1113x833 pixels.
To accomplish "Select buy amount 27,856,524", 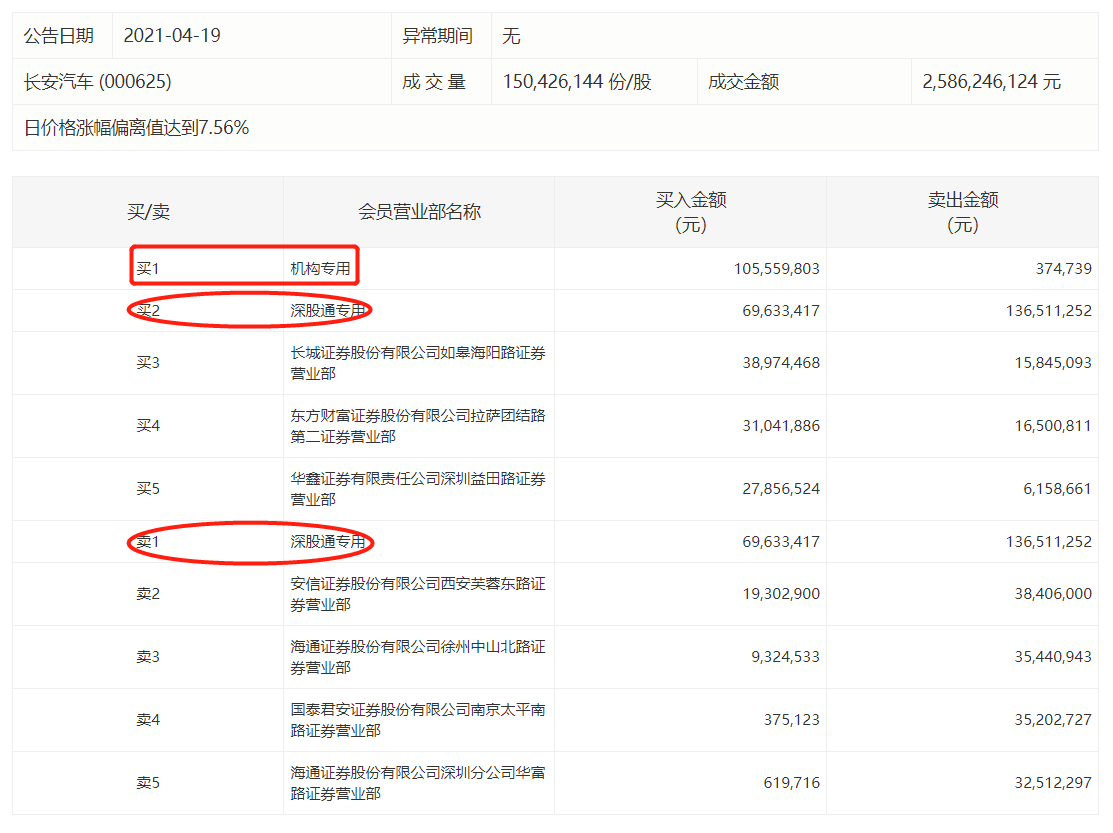I will pyautogui.click(x=781, y=489).
